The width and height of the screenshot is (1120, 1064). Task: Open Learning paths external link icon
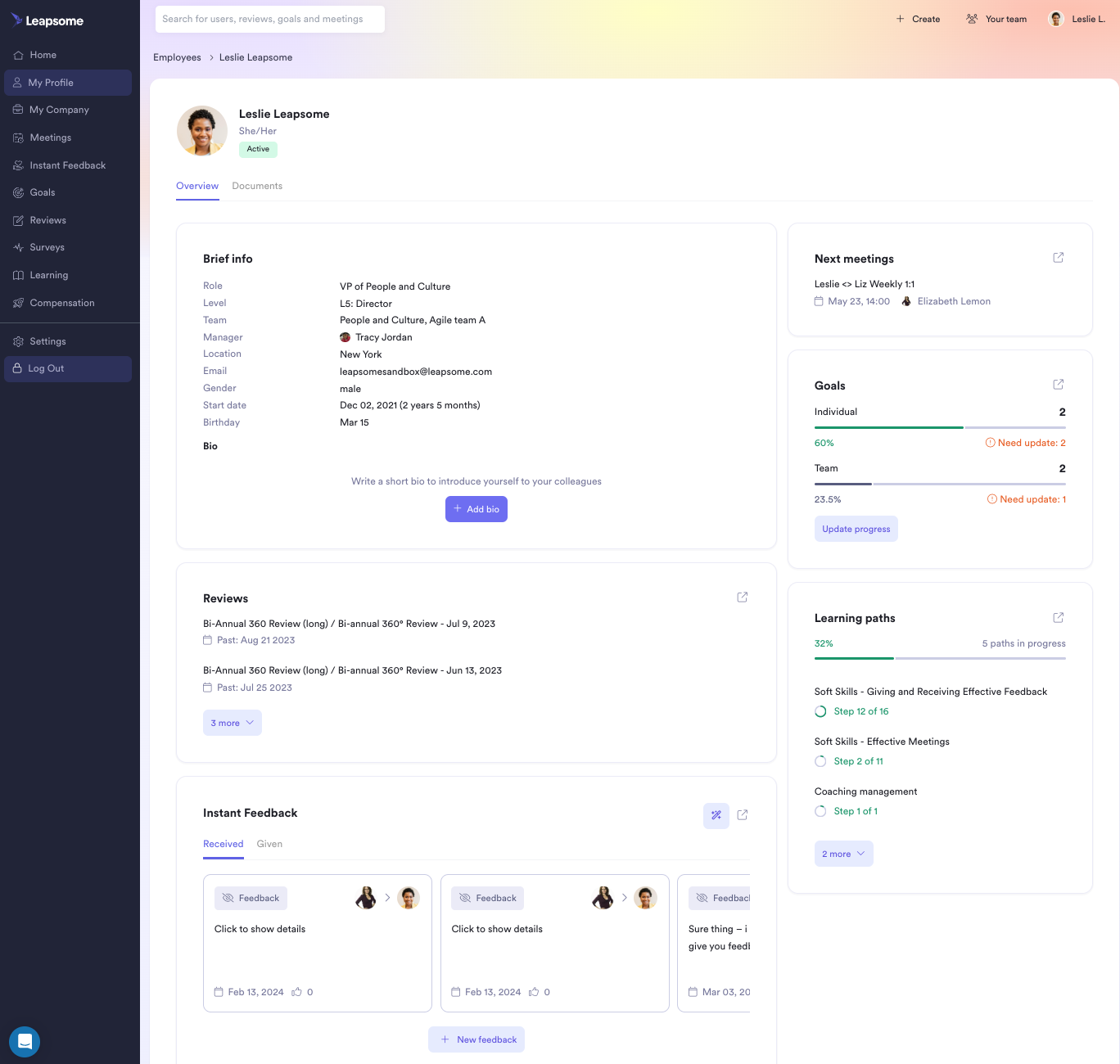pyautogui.click(x=1058, y=618)
